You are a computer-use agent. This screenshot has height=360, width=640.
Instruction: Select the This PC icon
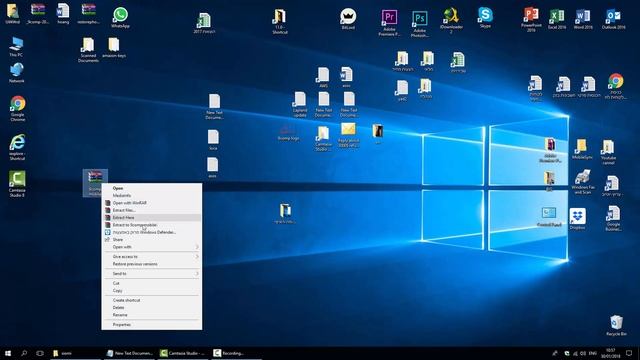click(16, 47)
